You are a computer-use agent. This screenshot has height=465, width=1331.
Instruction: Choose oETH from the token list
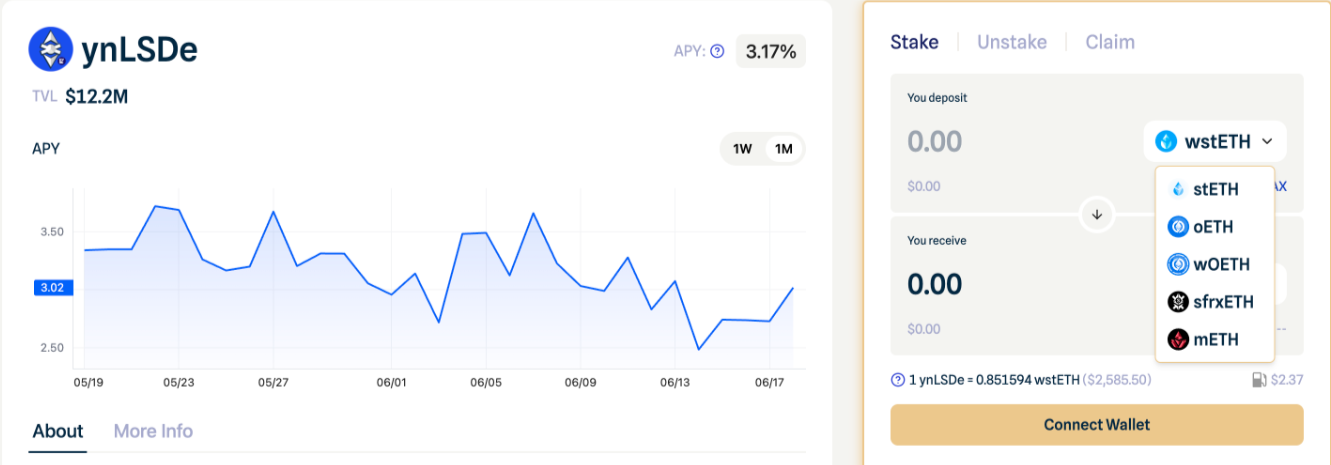click(x=1214, y=227)
